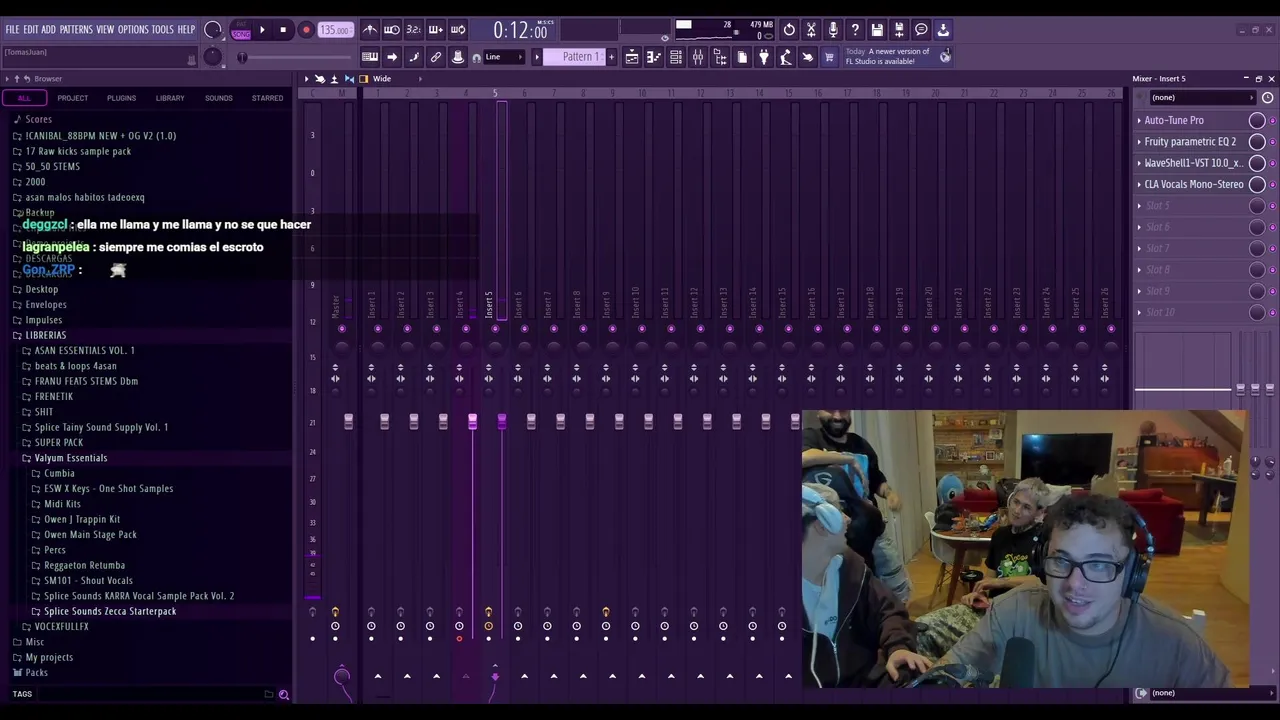Screen dimensions: 1280x720
Task: Click the song position slider
Action: [x=243, y=57]
